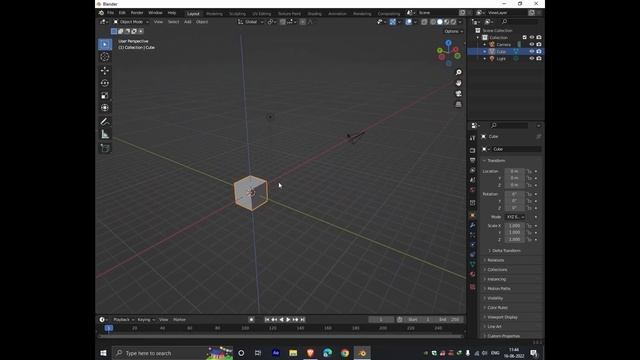Open the Modifier properties wrench tab
The height and width of the screenshot is (360, 640).
pos(473,225)
